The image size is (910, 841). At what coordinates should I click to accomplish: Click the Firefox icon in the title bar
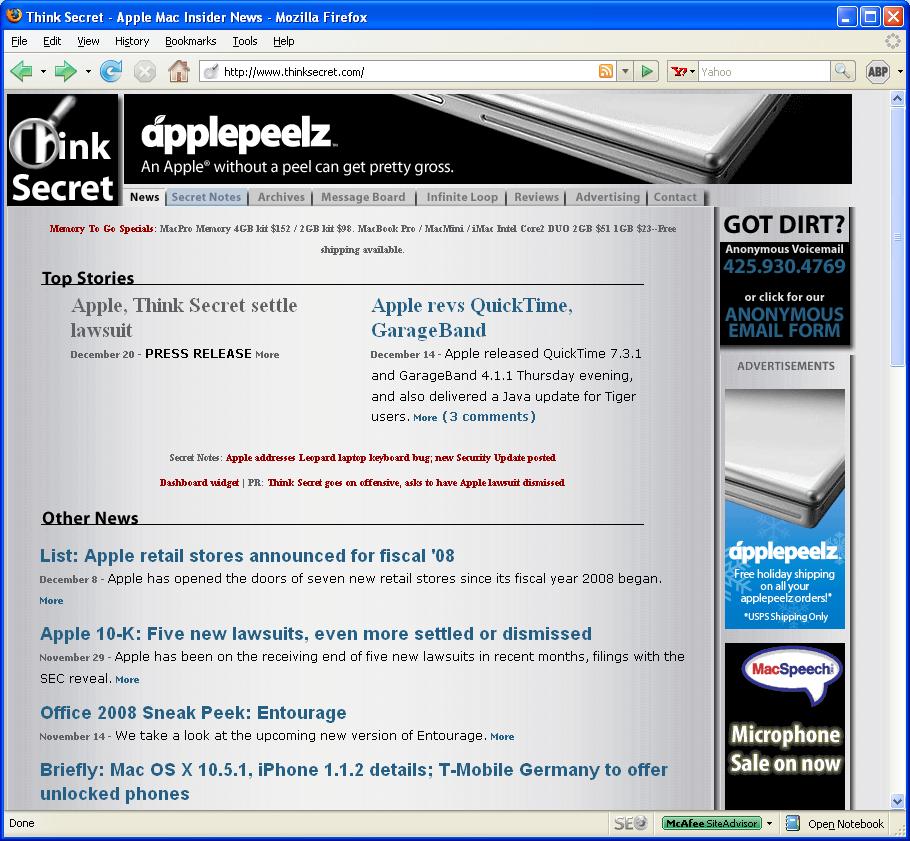tap(14, 16)
